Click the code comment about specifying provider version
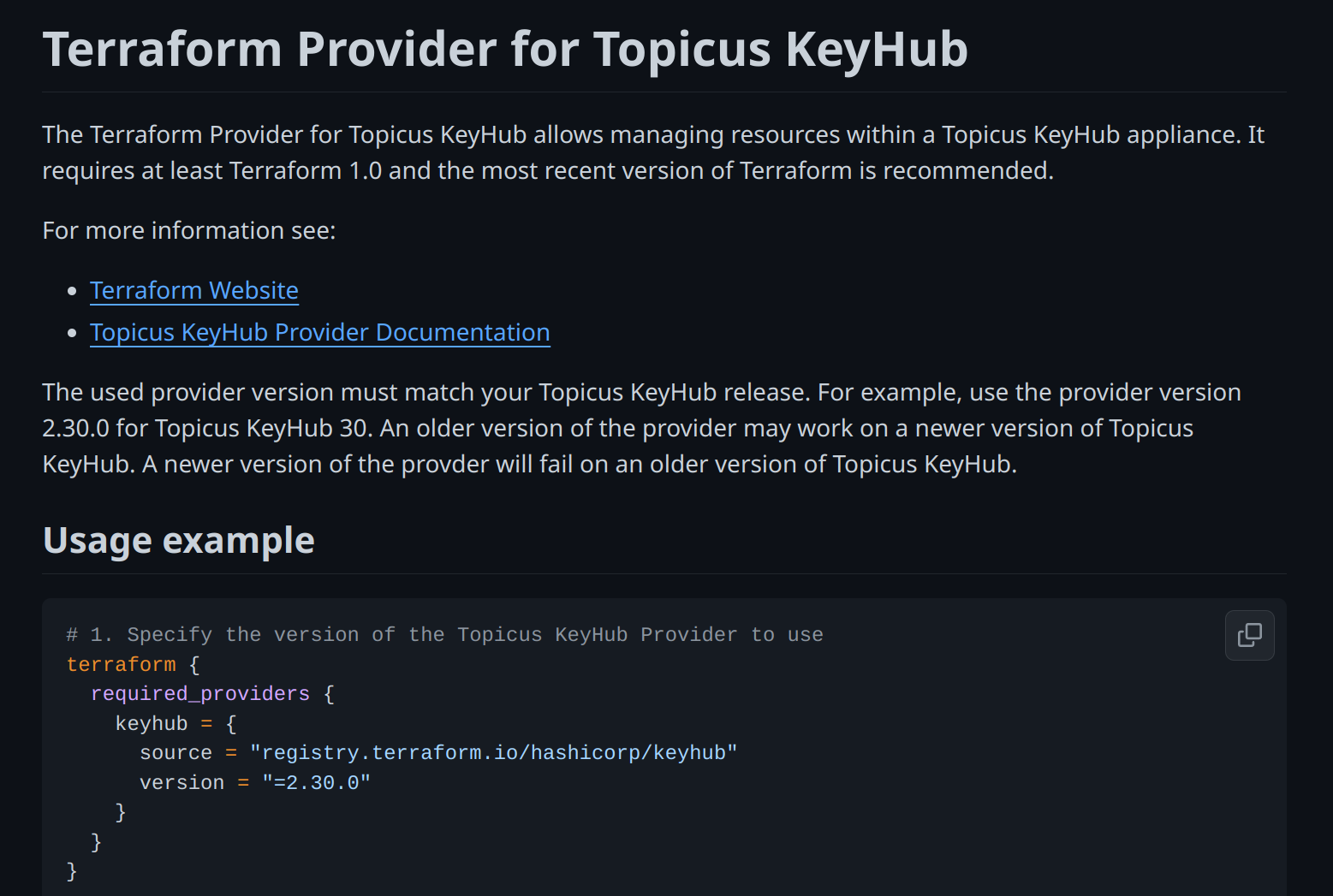1333x896 pixels. pos(444,635)
